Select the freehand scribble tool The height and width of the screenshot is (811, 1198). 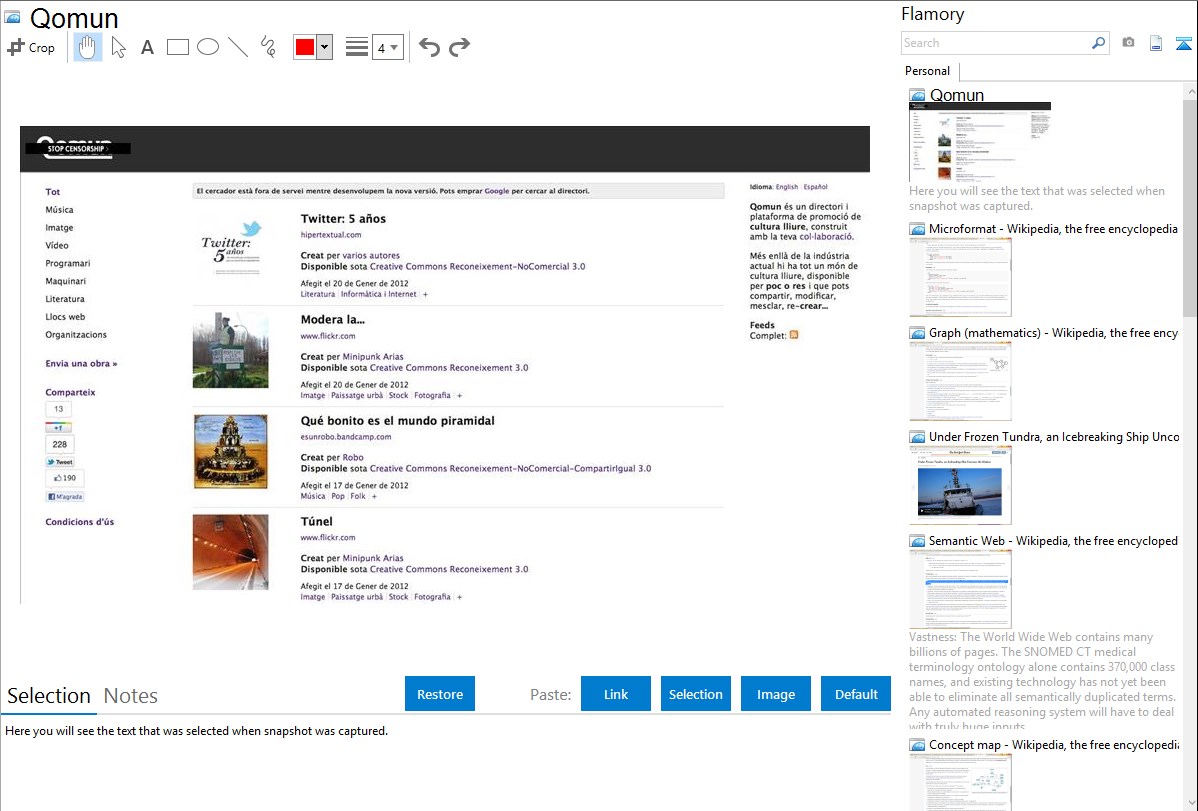(268, 47)
